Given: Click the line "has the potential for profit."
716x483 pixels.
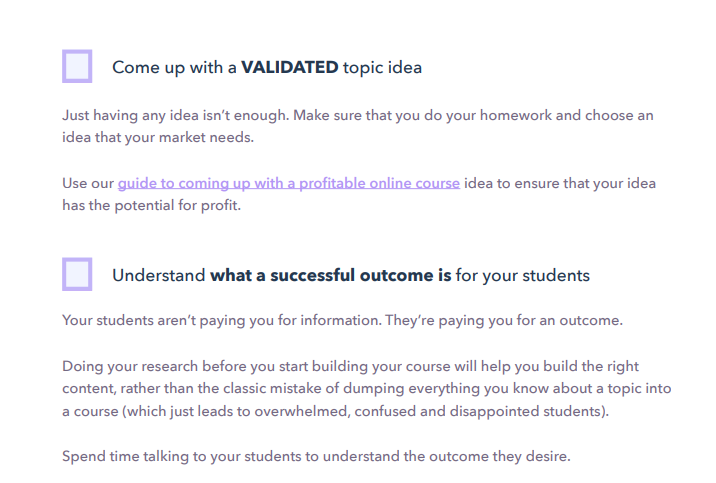Looking at the screenshot, I should [152, 206].
